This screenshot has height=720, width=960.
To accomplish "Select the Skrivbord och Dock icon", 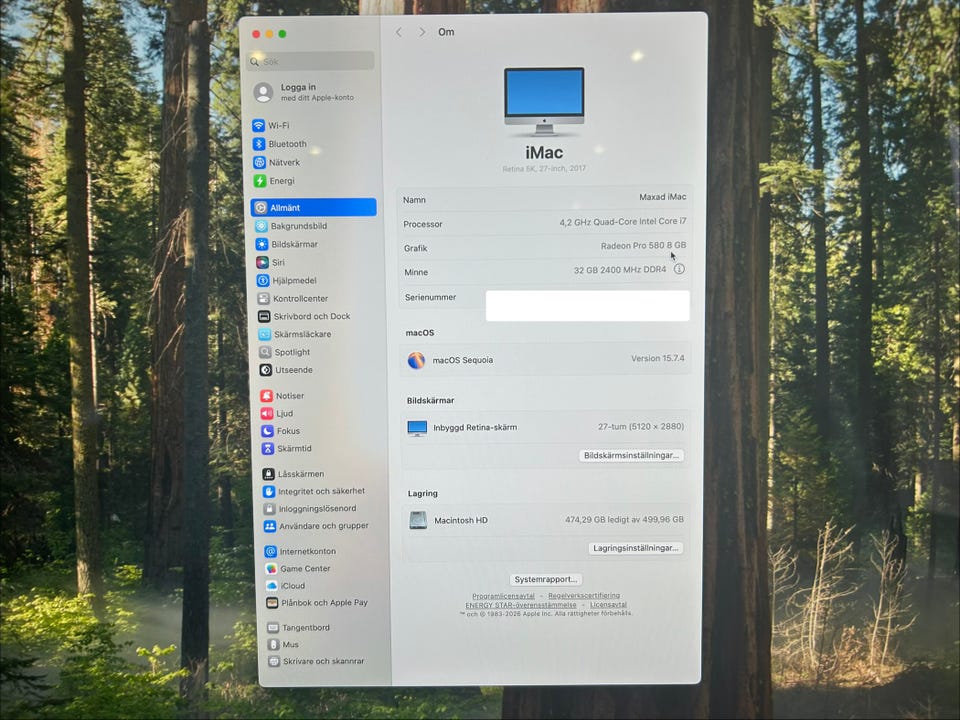I will pyautogui.click(x=264, y=317).
